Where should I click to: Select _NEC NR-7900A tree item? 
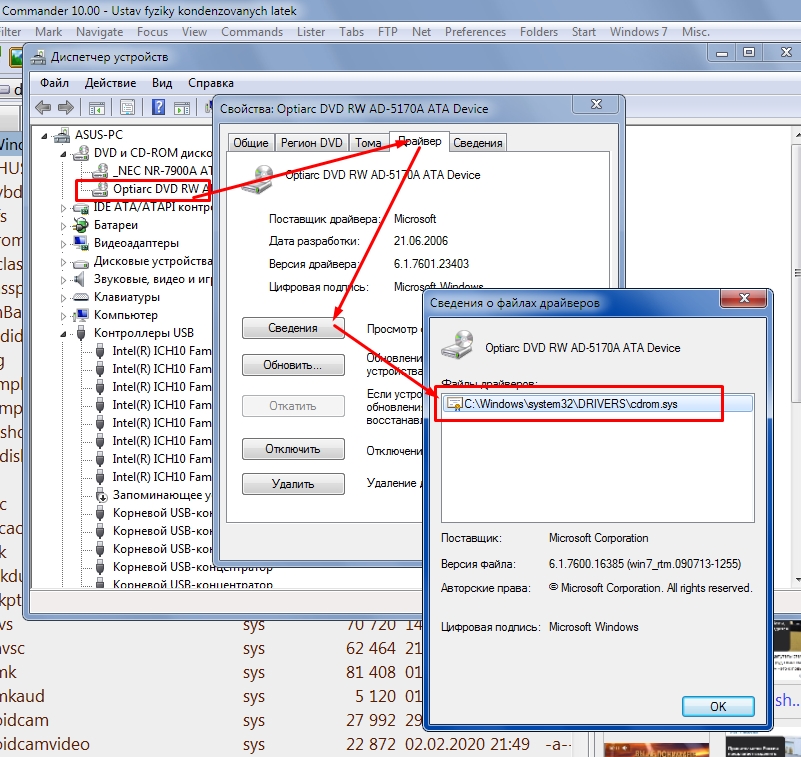pyautogui.click(x=162, y=171)
